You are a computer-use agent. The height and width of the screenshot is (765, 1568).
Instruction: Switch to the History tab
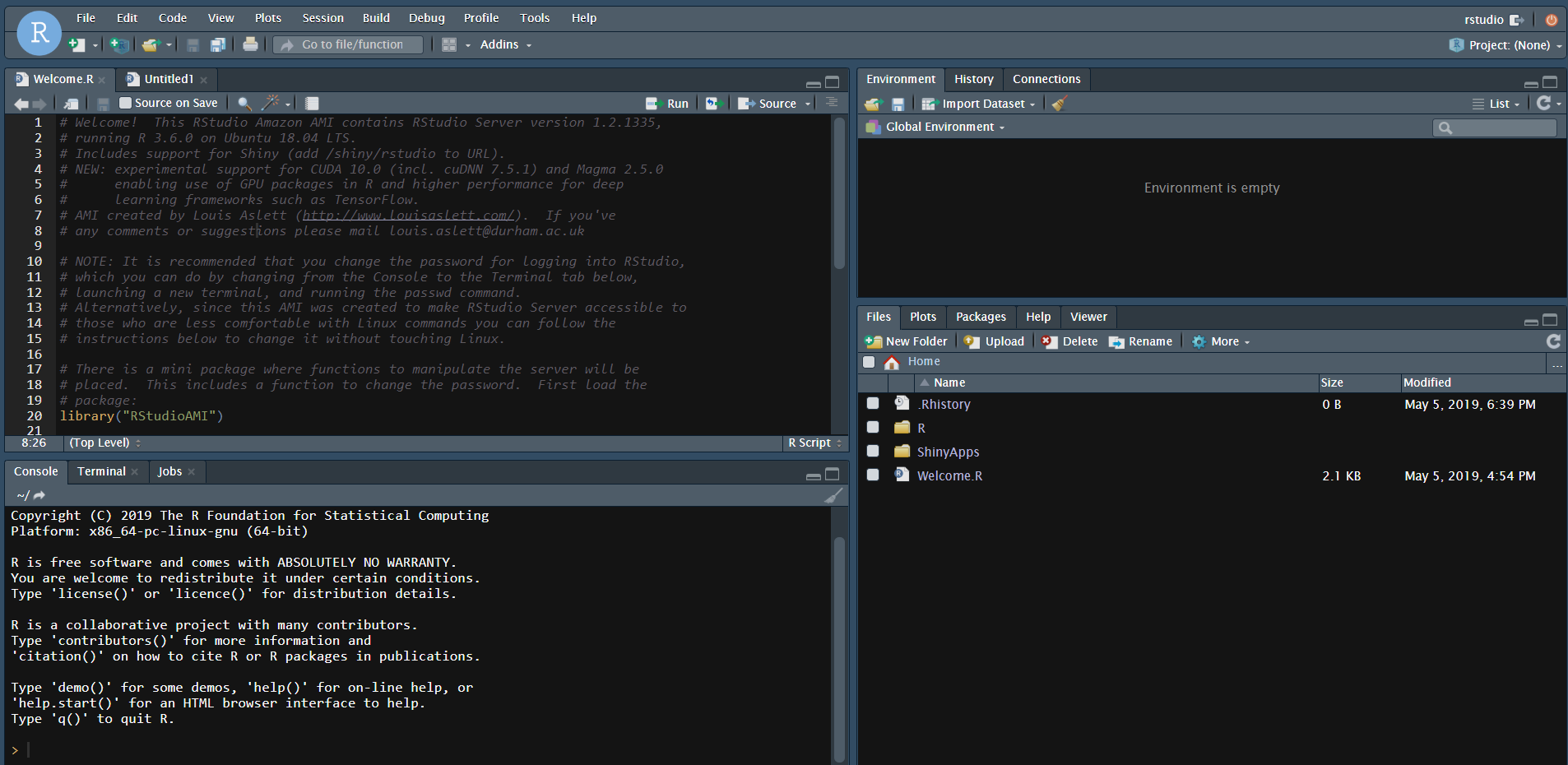point(974,79)
